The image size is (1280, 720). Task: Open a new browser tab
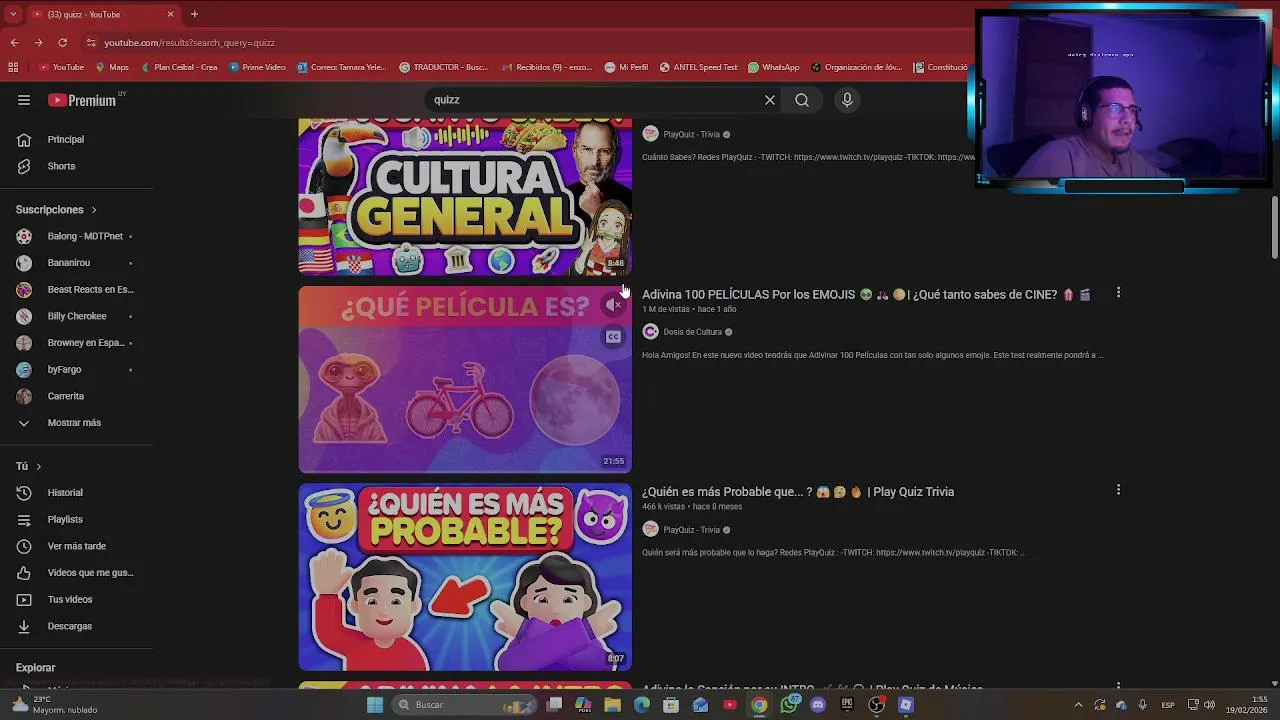(x=194, y=14)
